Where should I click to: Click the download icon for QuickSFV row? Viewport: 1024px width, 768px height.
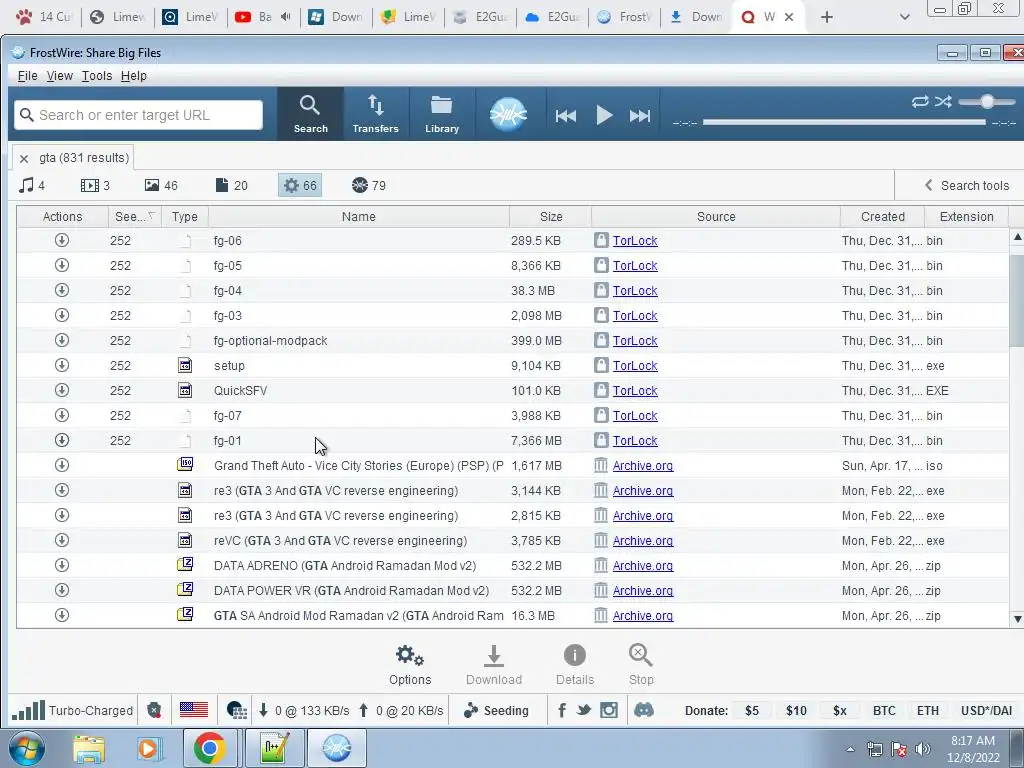click(62, 390)
